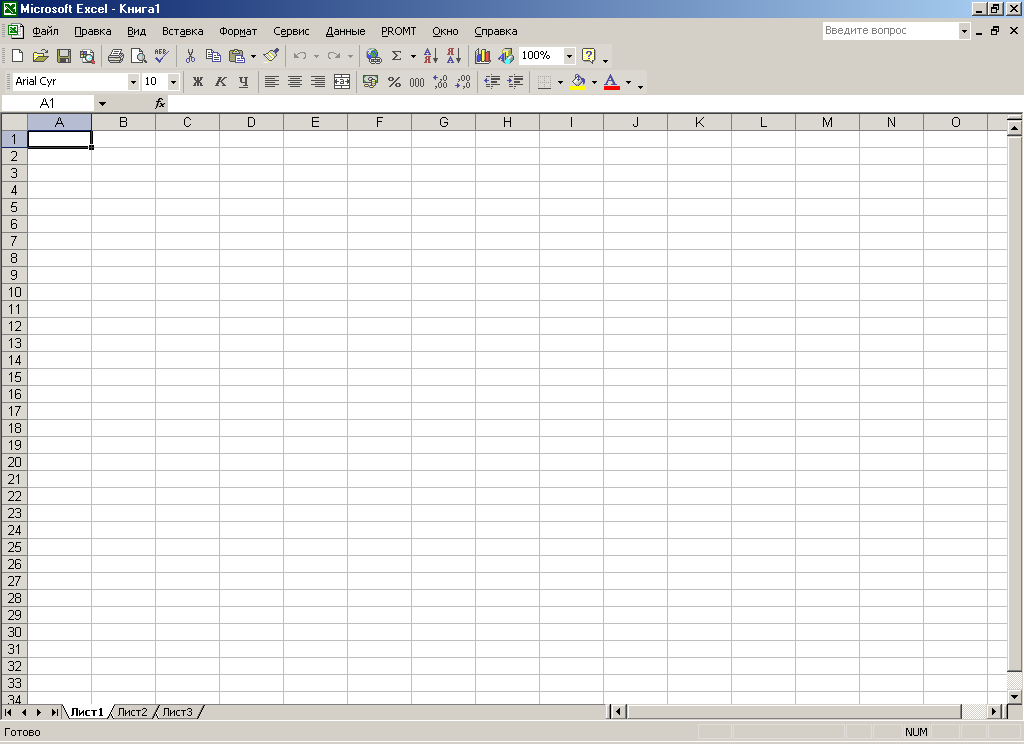Image resolution: width=1024 pixels, height=744 pixels.
Task: Open the Name Box A1 dropdown arrow
Action: (x=102, y=103)
